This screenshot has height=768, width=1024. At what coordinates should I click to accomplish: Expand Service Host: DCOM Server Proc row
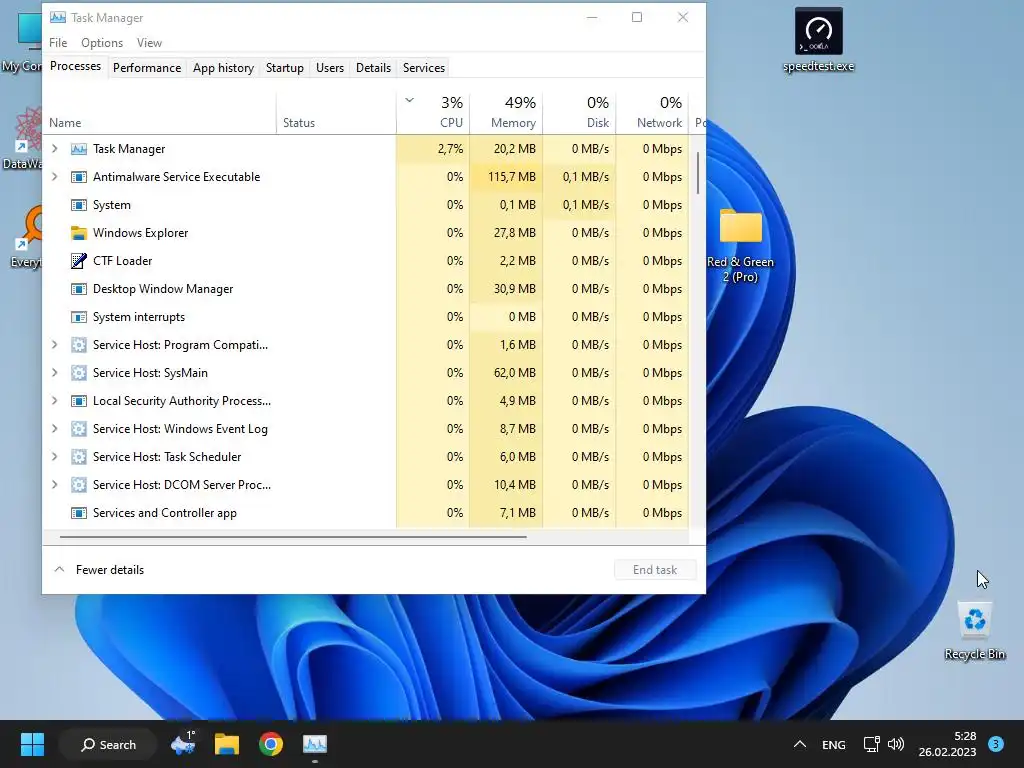55,485
